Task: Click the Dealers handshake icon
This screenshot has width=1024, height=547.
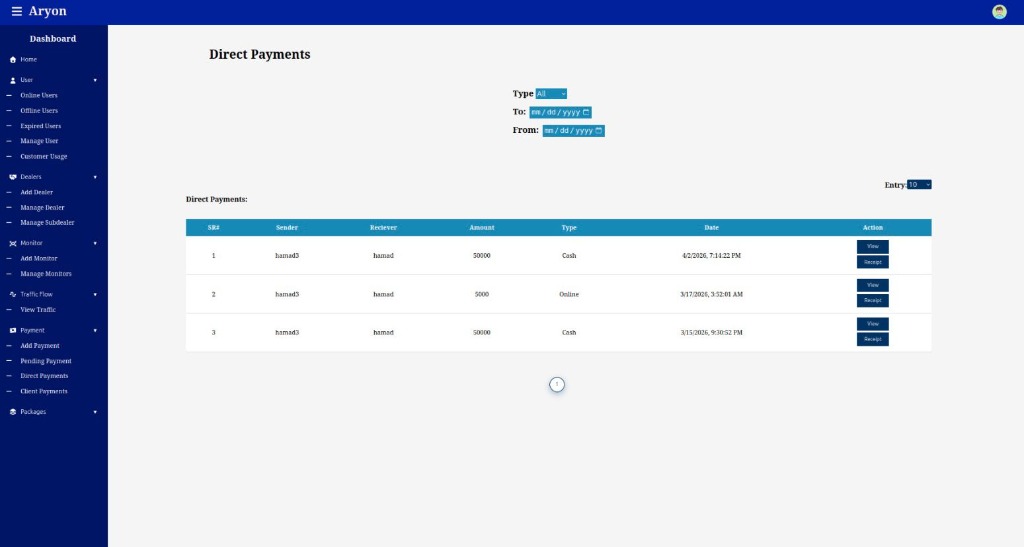Action: pyautogui.click(x=12, y=177)
